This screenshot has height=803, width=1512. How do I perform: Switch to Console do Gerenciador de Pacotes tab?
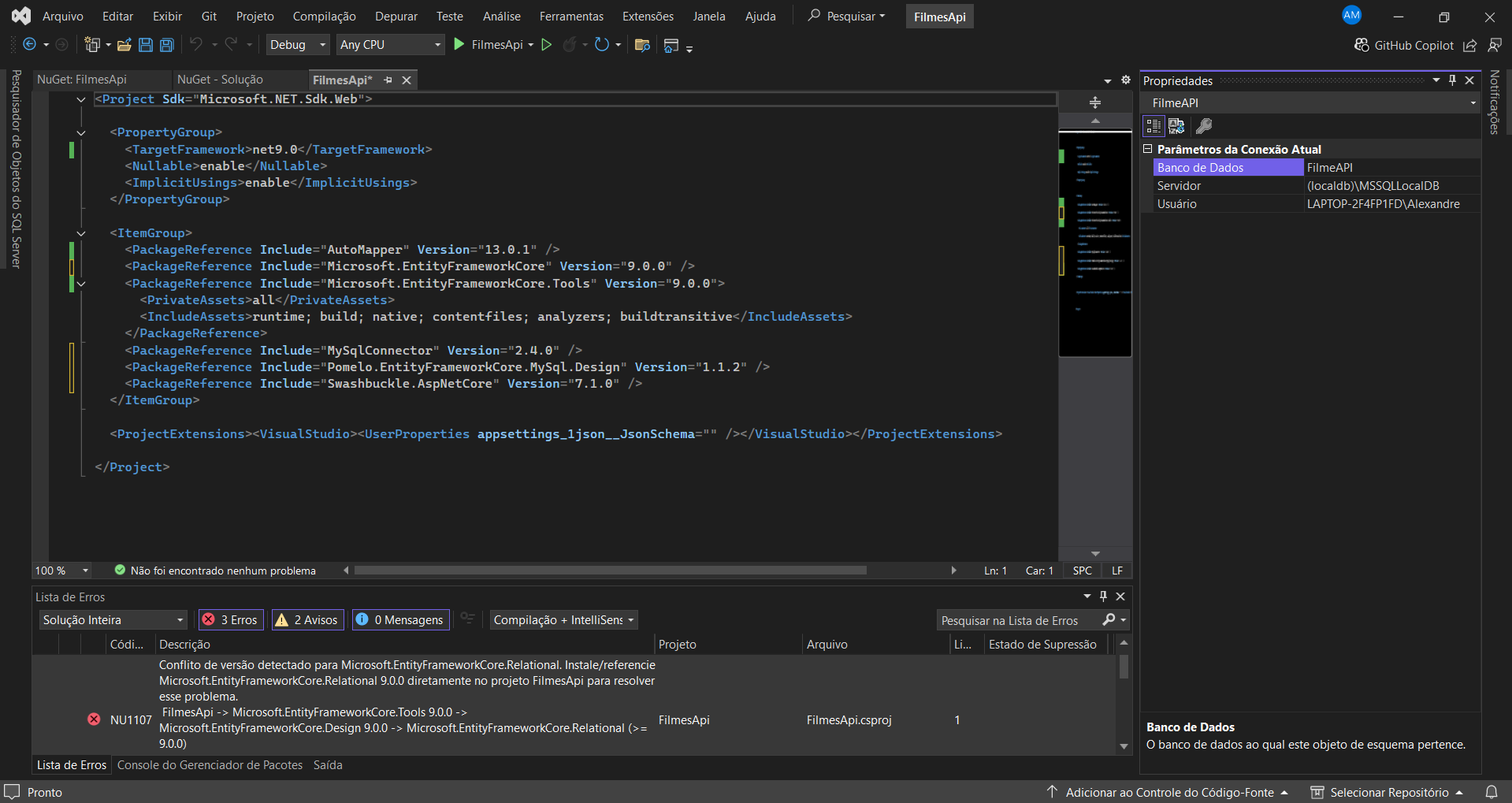tap(210, 765)
